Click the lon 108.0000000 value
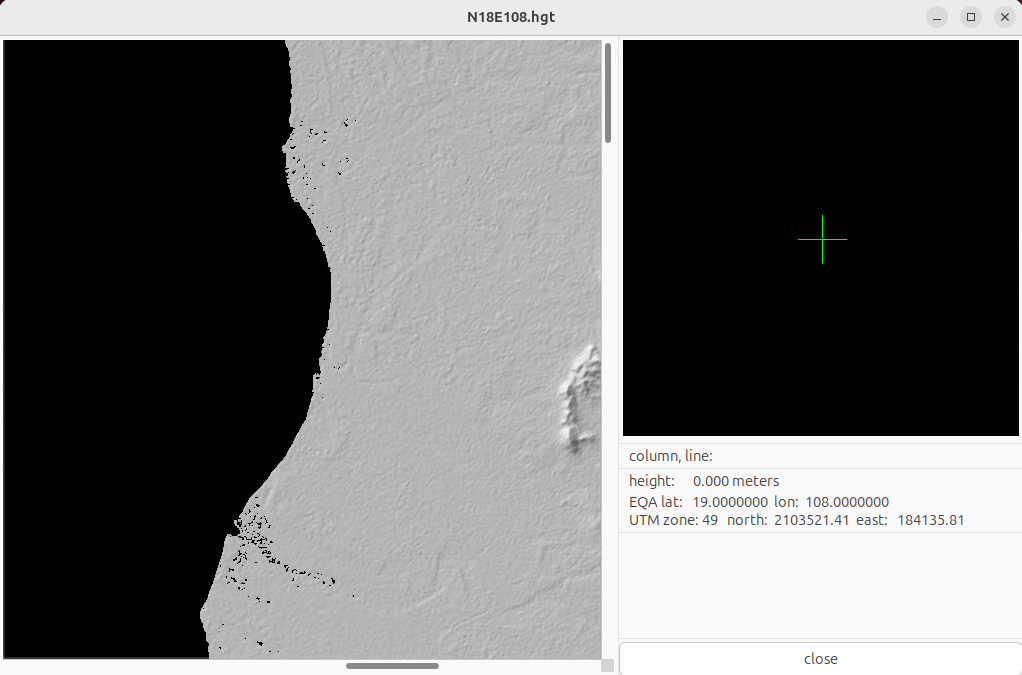Viewport: 1022px width, 675px height. coord(847,502)
